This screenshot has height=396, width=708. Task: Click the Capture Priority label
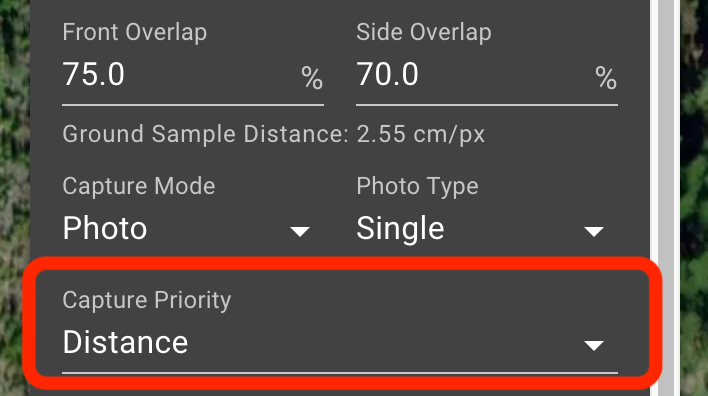147,300
